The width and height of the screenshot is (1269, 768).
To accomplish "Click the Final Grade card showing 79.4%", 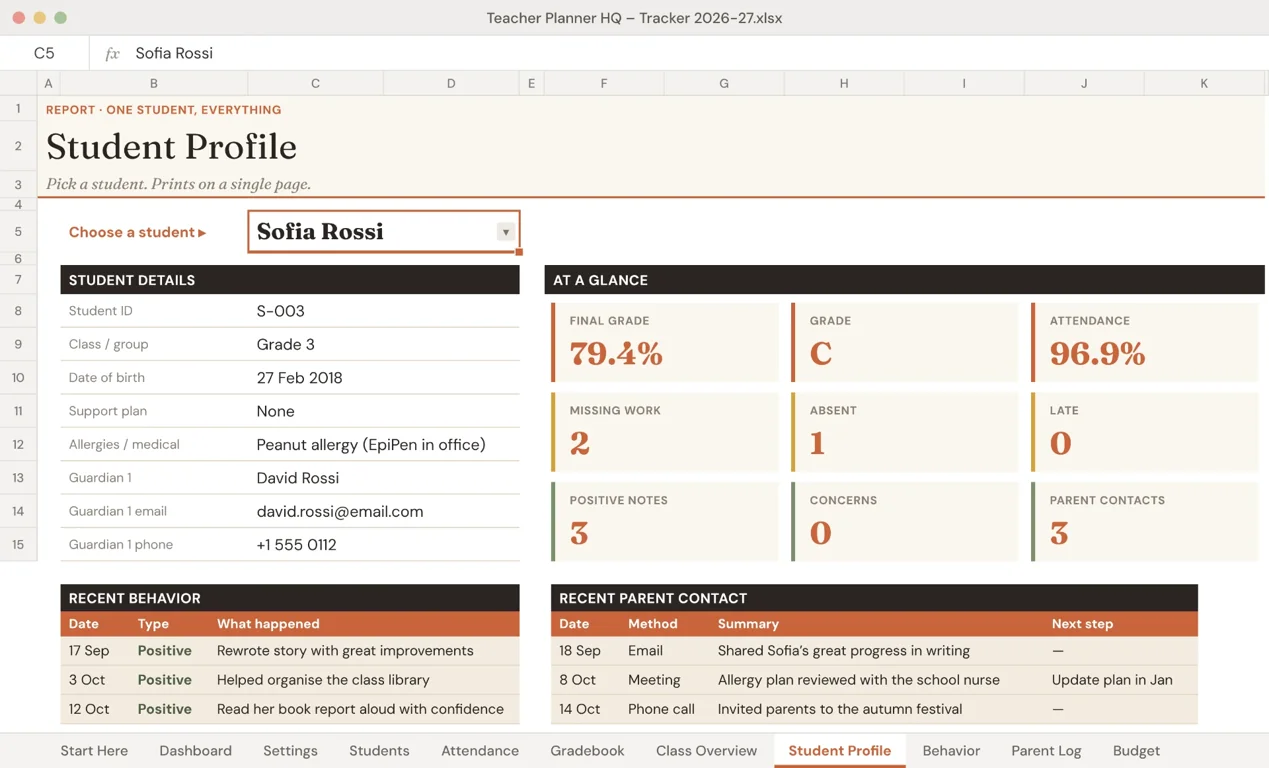I will [x=665, y=342].
